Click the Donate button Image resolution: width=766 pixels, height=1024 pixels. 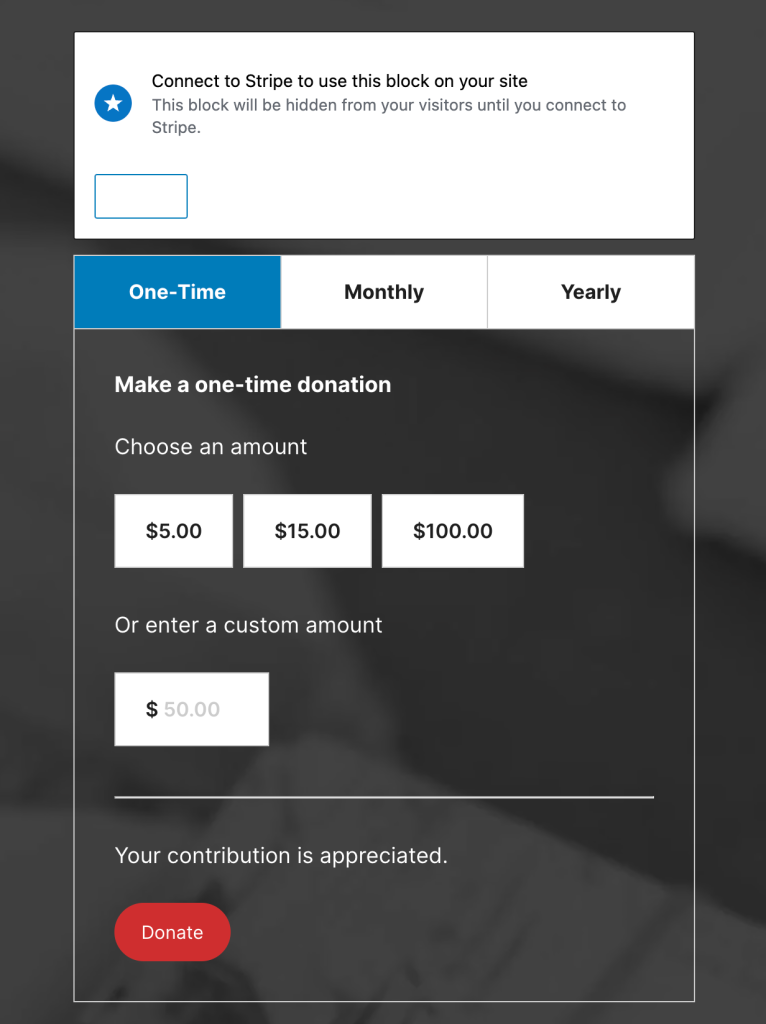pyautogui.click(x=172, y=931)
